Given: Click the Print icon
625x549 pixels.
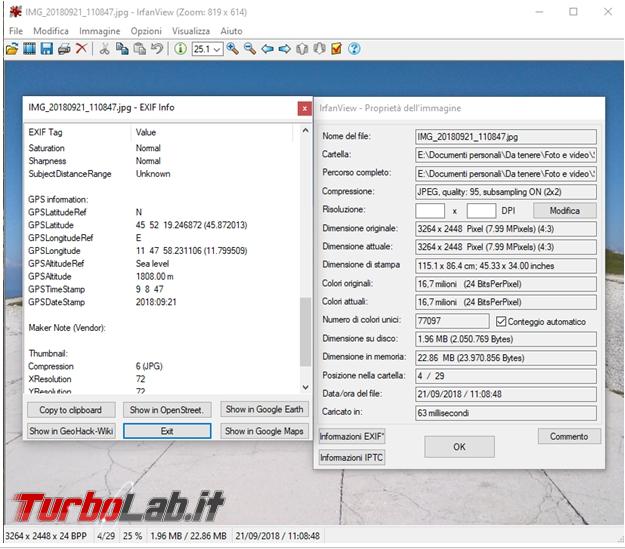Looking at the screenshot, I should point(64,49).
